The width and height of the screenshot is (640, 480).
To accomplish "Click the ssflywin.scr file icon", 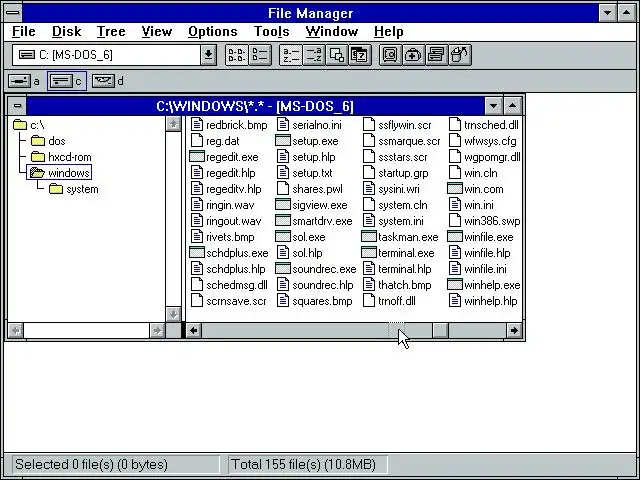I will click(x=369, y=124).
